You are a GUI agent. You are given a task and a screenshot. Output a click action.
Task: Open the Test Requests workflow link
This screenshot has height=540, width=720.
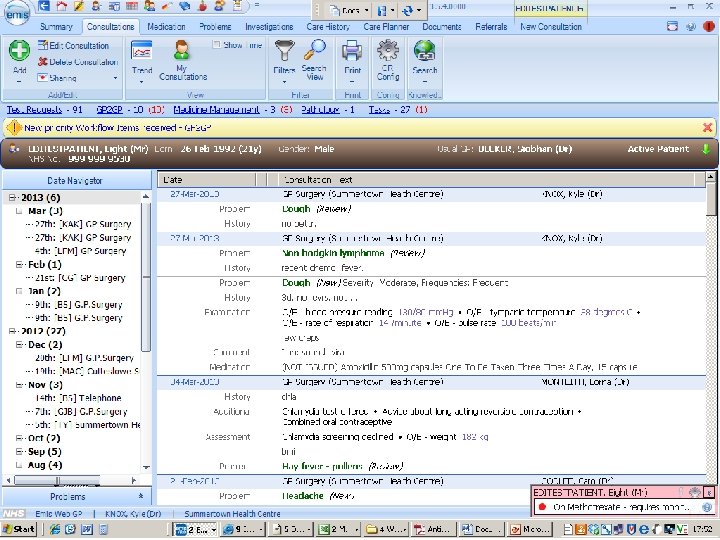(34, 110)
